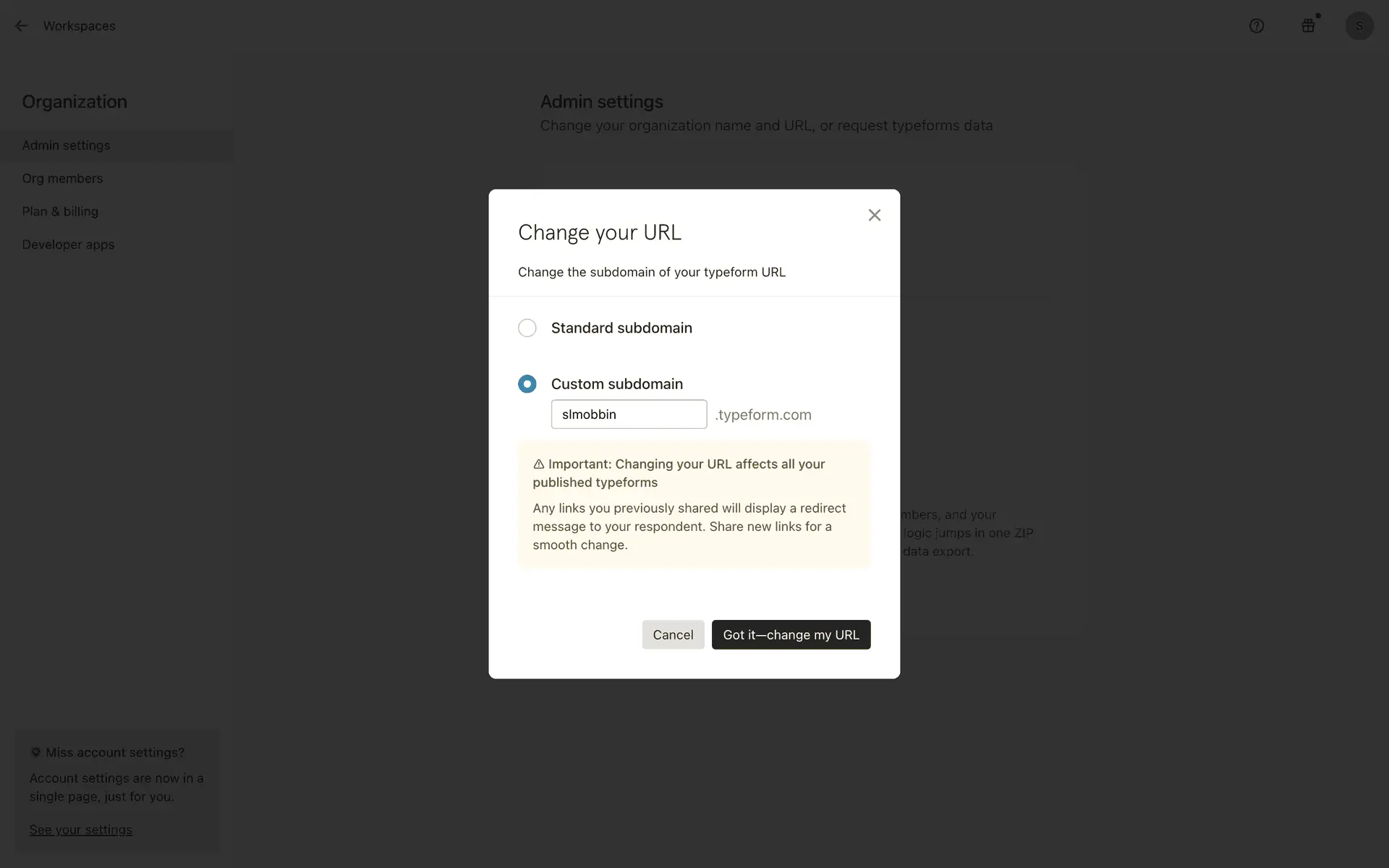Image resolution: width=1389 pixels, height=868 pixels.
Task: Select the Custom subdomain radio button
Action: coord(527,384)
